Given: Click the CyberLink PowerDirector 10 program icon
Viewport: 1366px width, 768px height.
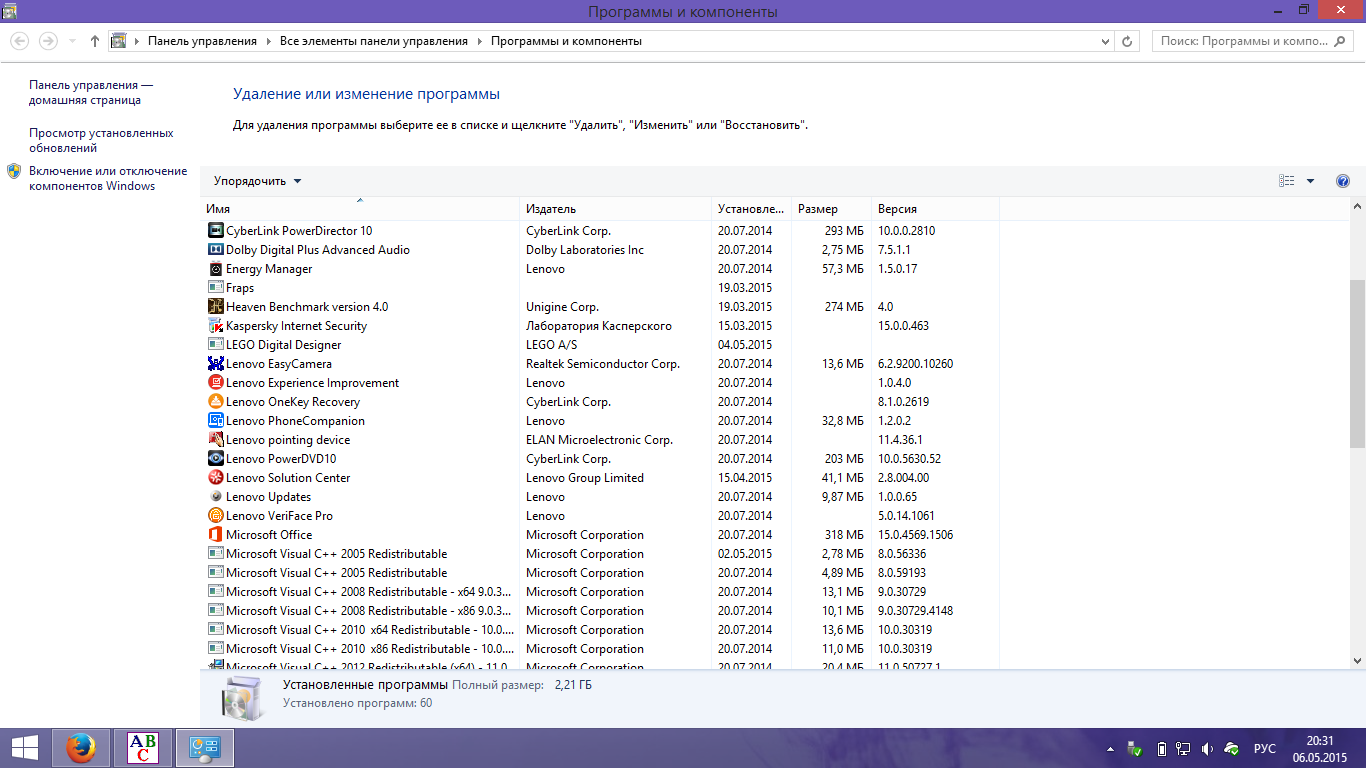Looking at the screenshot, I should [x=215, y=231].
